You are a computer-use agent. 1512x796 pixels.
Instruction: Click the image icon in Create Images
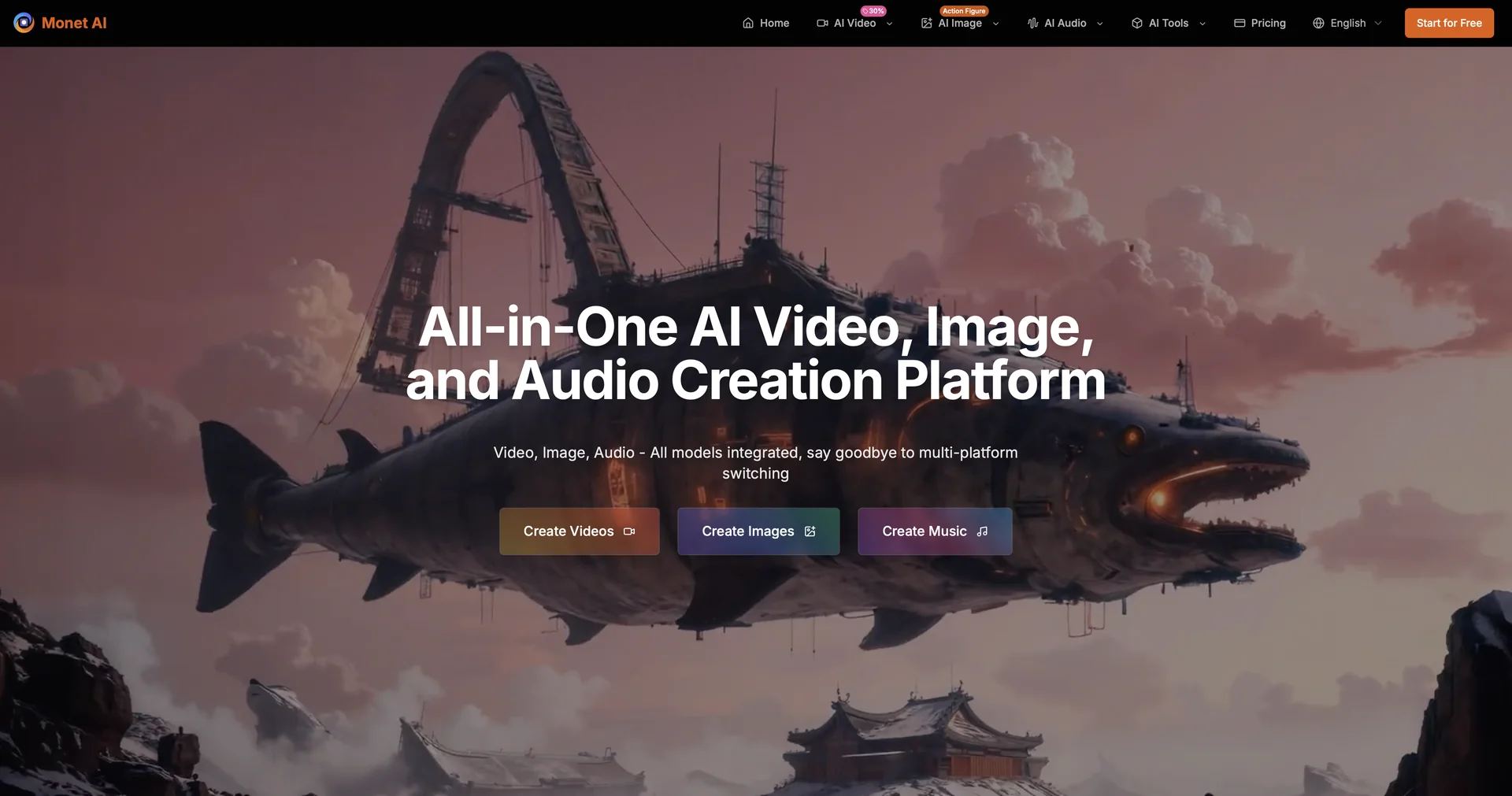[x=810, y=531]
